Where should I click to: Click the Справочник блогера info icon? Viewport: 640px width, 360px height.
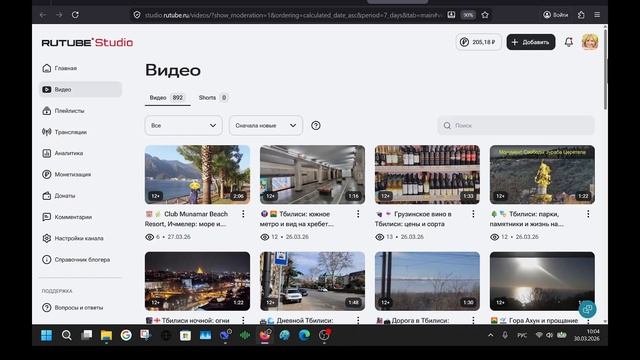(x=47, y=259)
